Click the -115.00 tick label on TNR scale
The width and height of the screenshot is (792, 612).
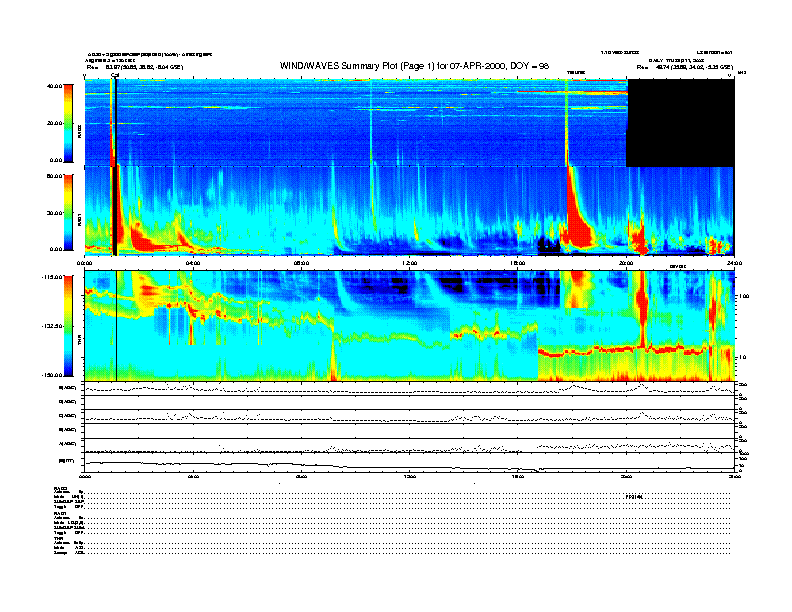coord(50,278)
